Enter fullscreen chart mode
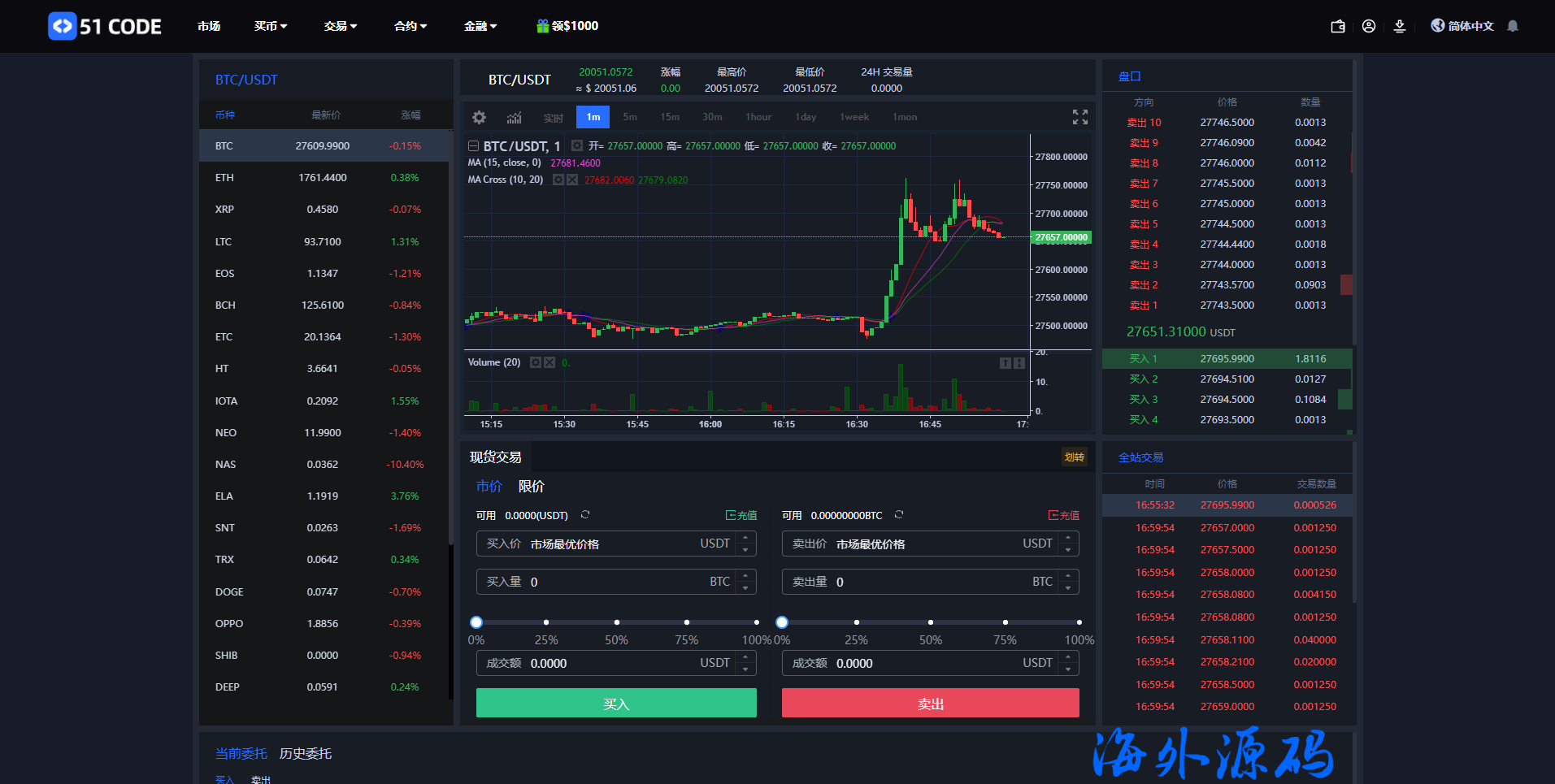The width and height of the screenshot is (1555, 784). tap(1079, 117)
